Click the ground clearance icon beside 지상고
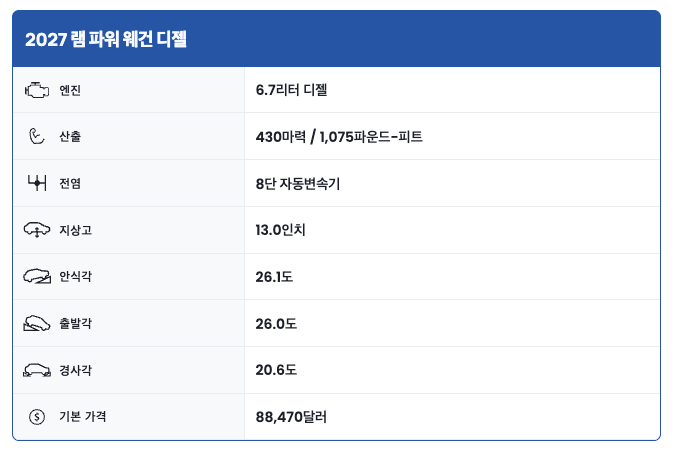 click(37, 230)
